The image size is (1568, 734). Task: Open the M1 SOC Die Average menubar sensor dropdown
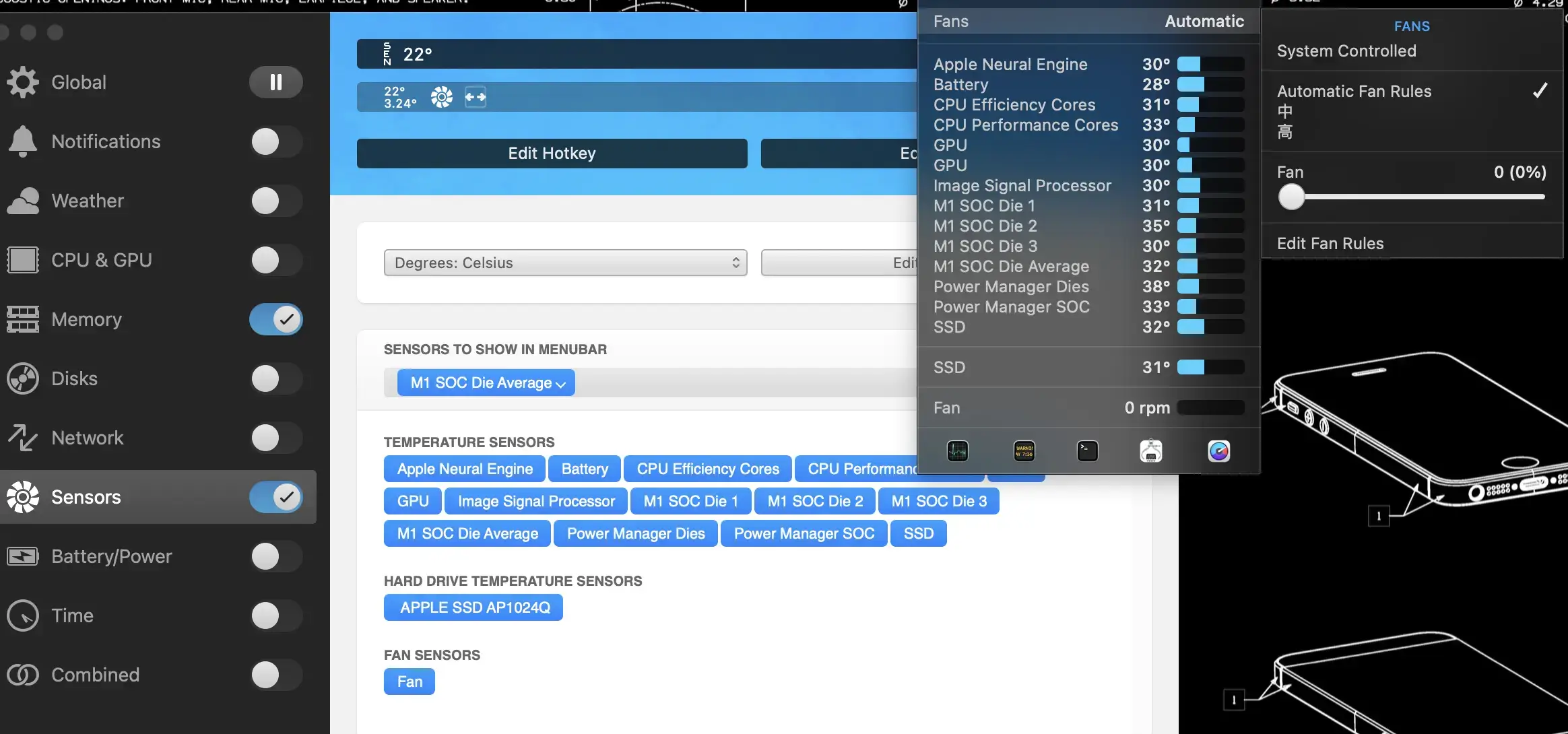[484, 382]
